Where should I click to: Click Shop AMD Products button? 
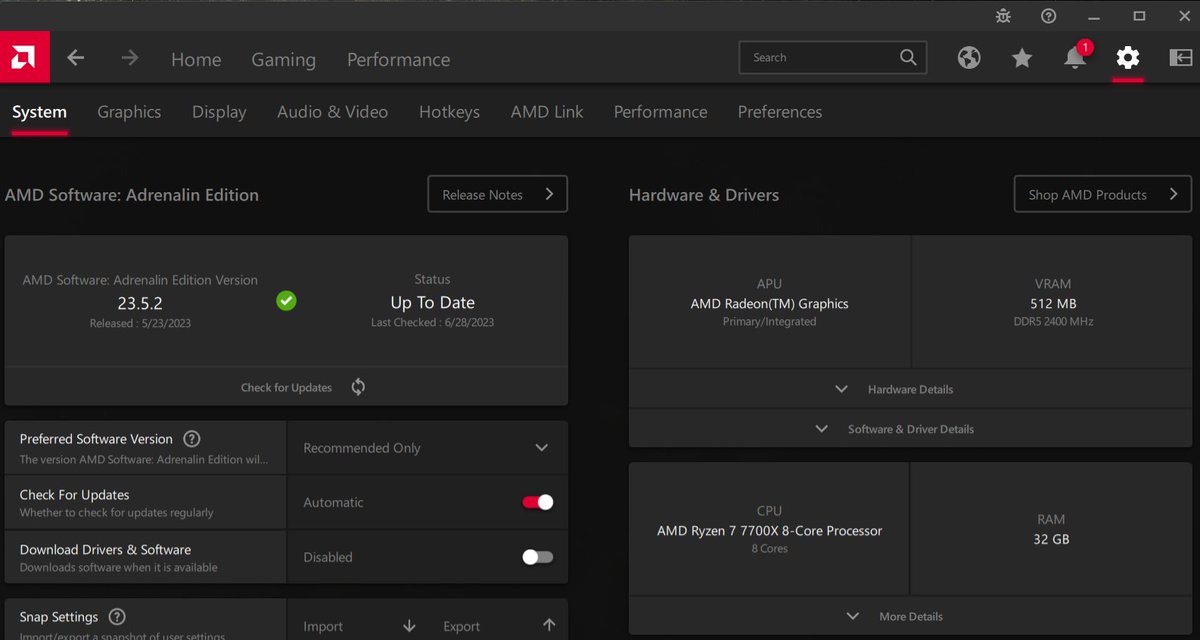tap(1103, 194)
